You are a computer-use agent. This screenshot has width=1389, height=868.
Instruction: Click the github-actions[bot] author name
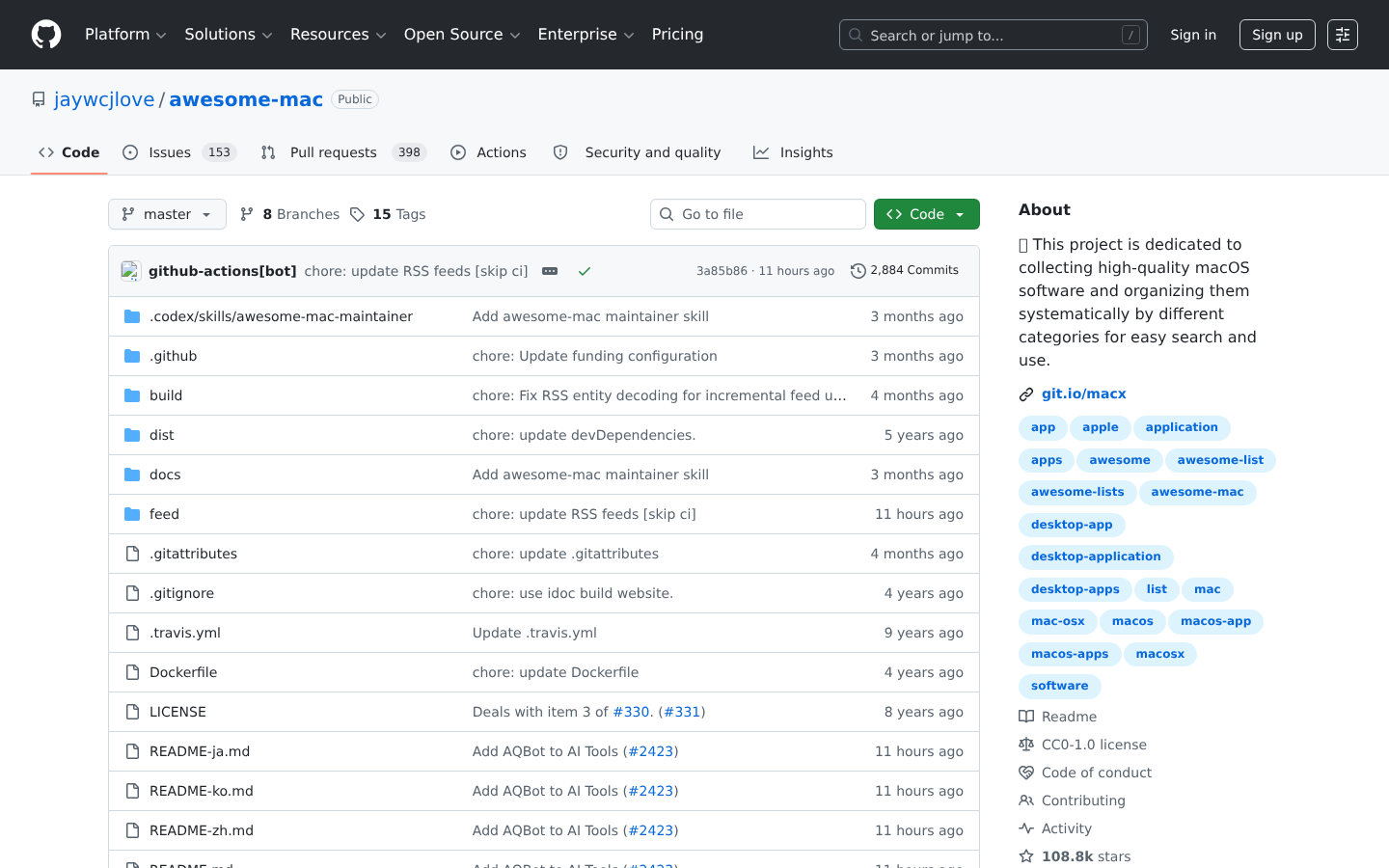(223, 271)
